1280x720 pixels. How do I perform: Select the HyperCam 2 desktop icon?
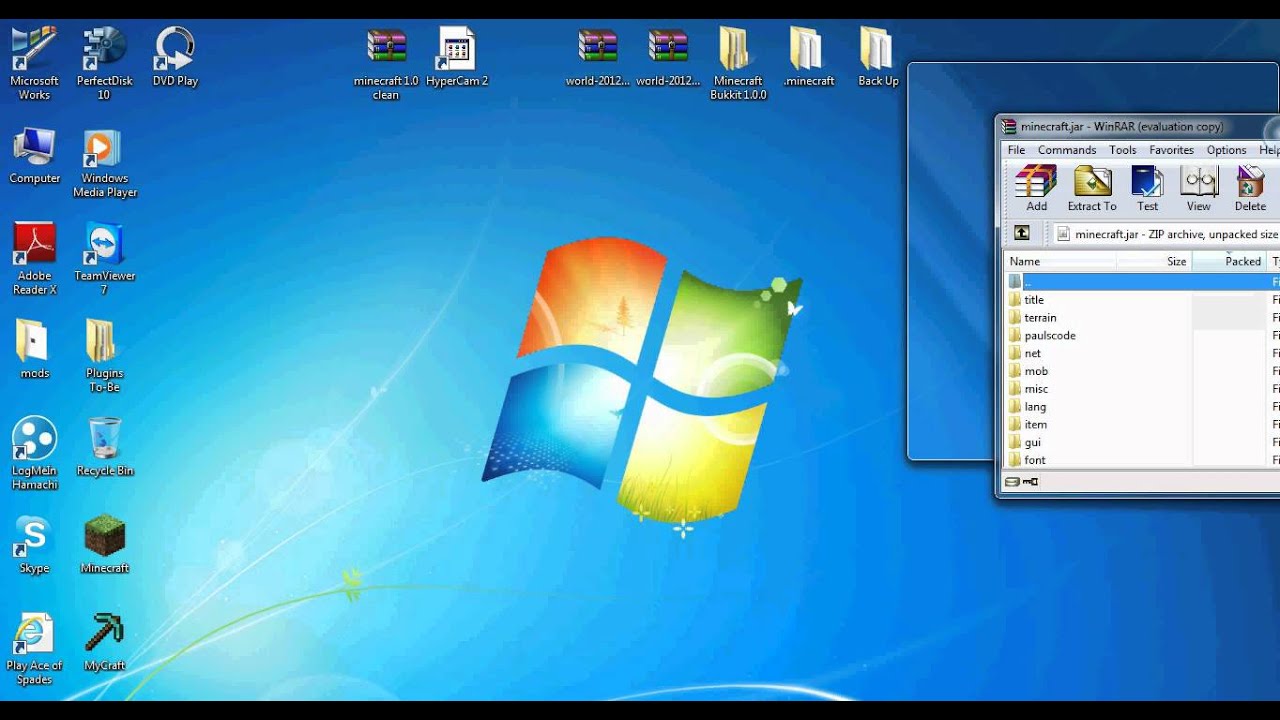[457, 57]
